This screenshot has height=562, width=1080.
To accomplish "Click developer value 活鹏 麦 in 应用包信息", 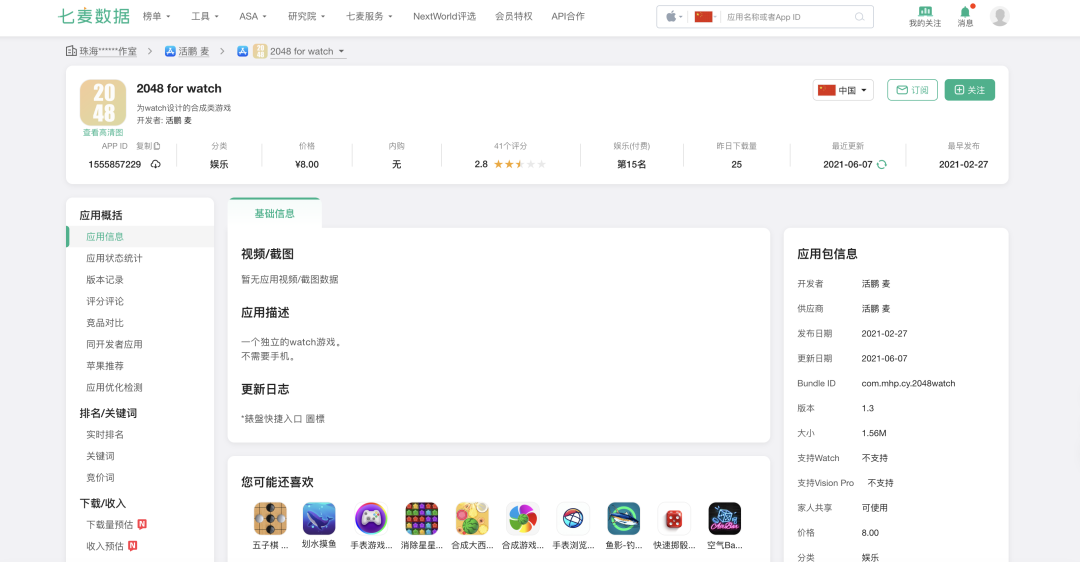I will pos(875,284).
